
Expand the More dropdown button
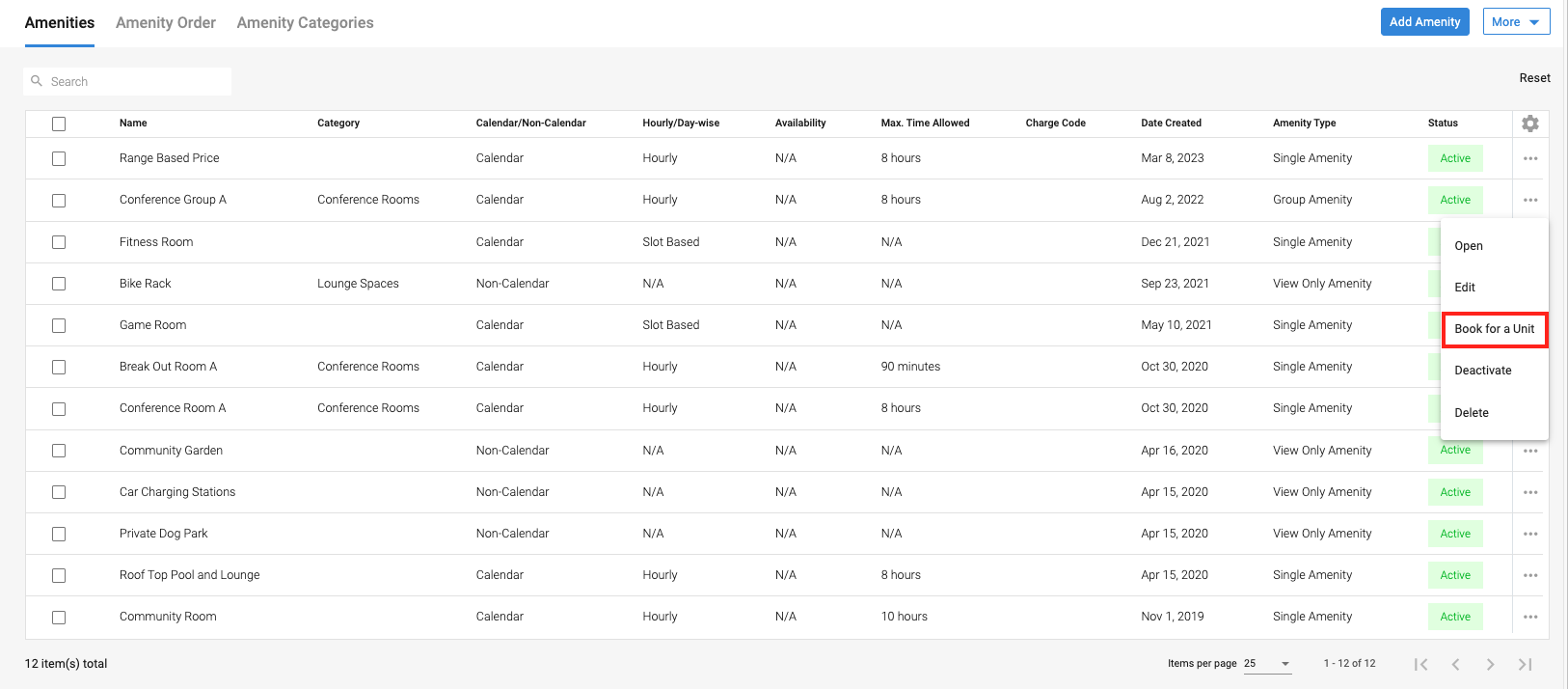point(1516,22)
